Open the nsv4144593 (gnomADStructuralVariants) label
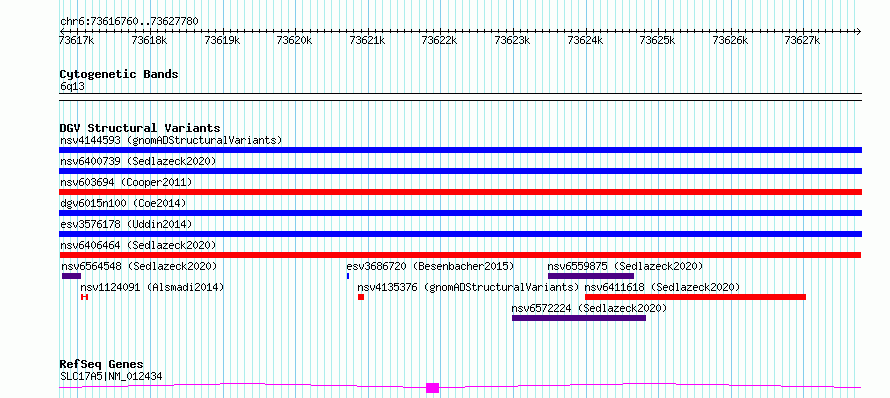This screenshot has height=398, width=890. 171,140
